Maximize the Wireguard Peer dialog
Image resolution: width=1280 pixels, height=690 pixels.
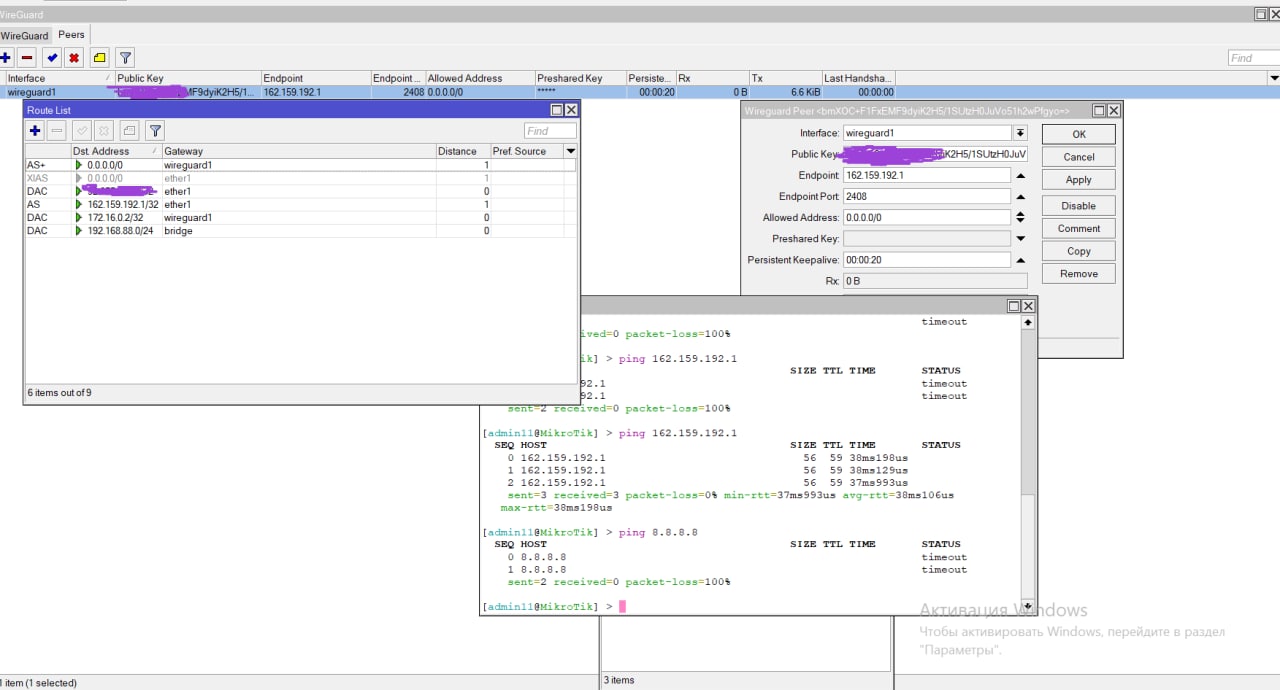click(x=1099, y=111)
